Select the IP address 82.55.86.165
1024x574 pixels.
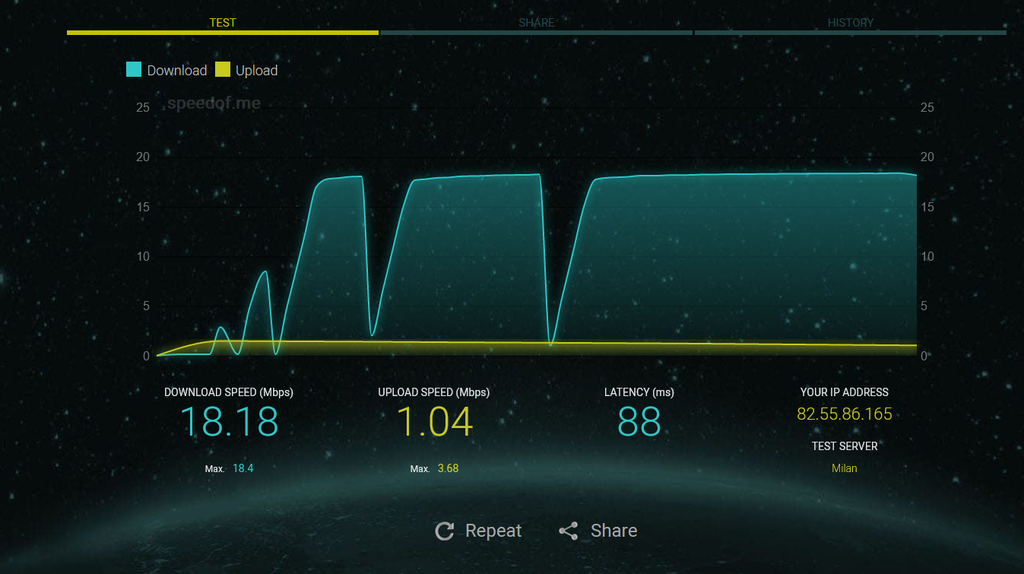point(844,414)
